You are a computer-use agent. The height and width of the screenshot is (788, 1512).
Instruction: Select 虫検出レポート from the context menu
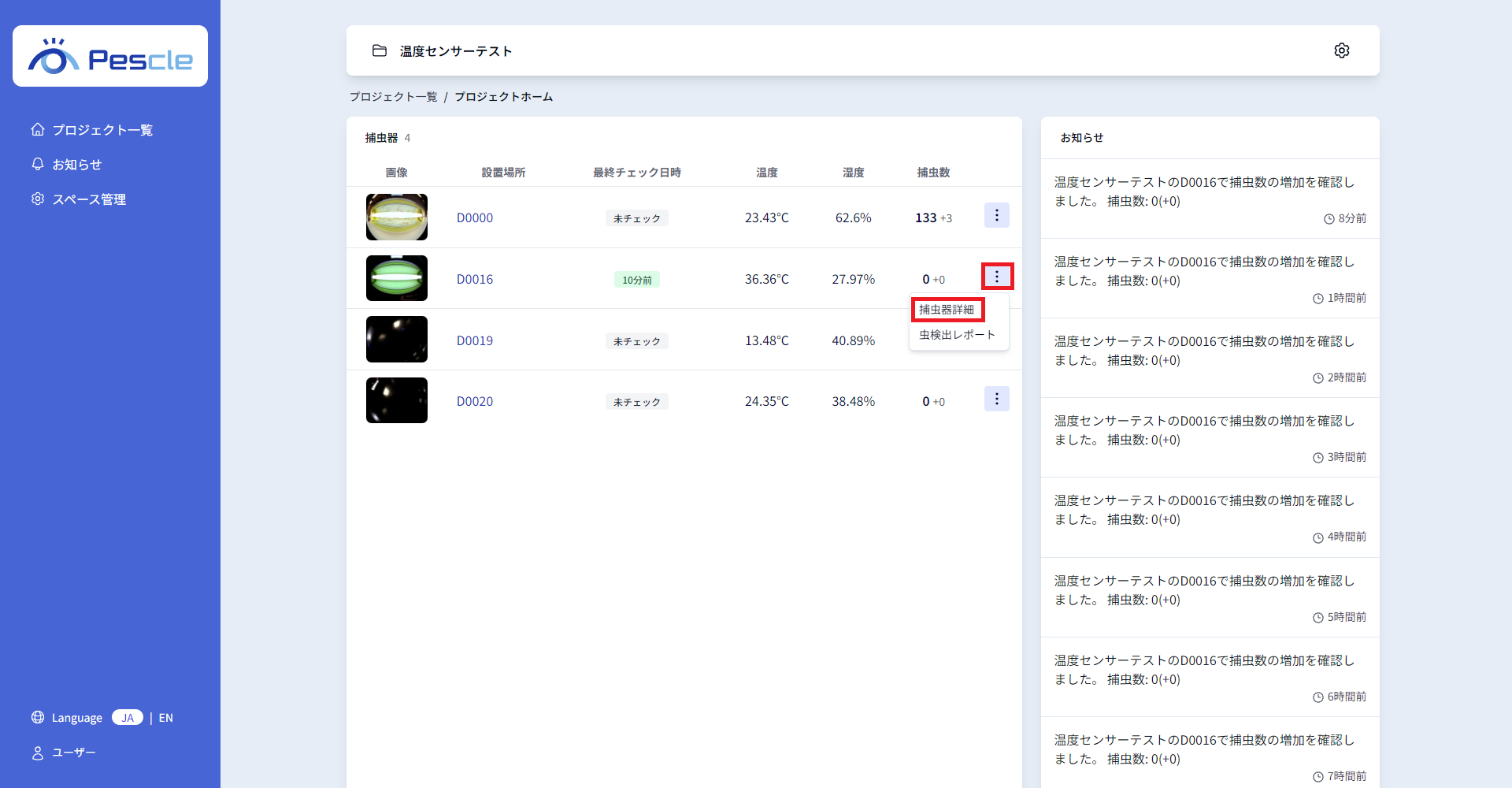(x=957, y=335)
